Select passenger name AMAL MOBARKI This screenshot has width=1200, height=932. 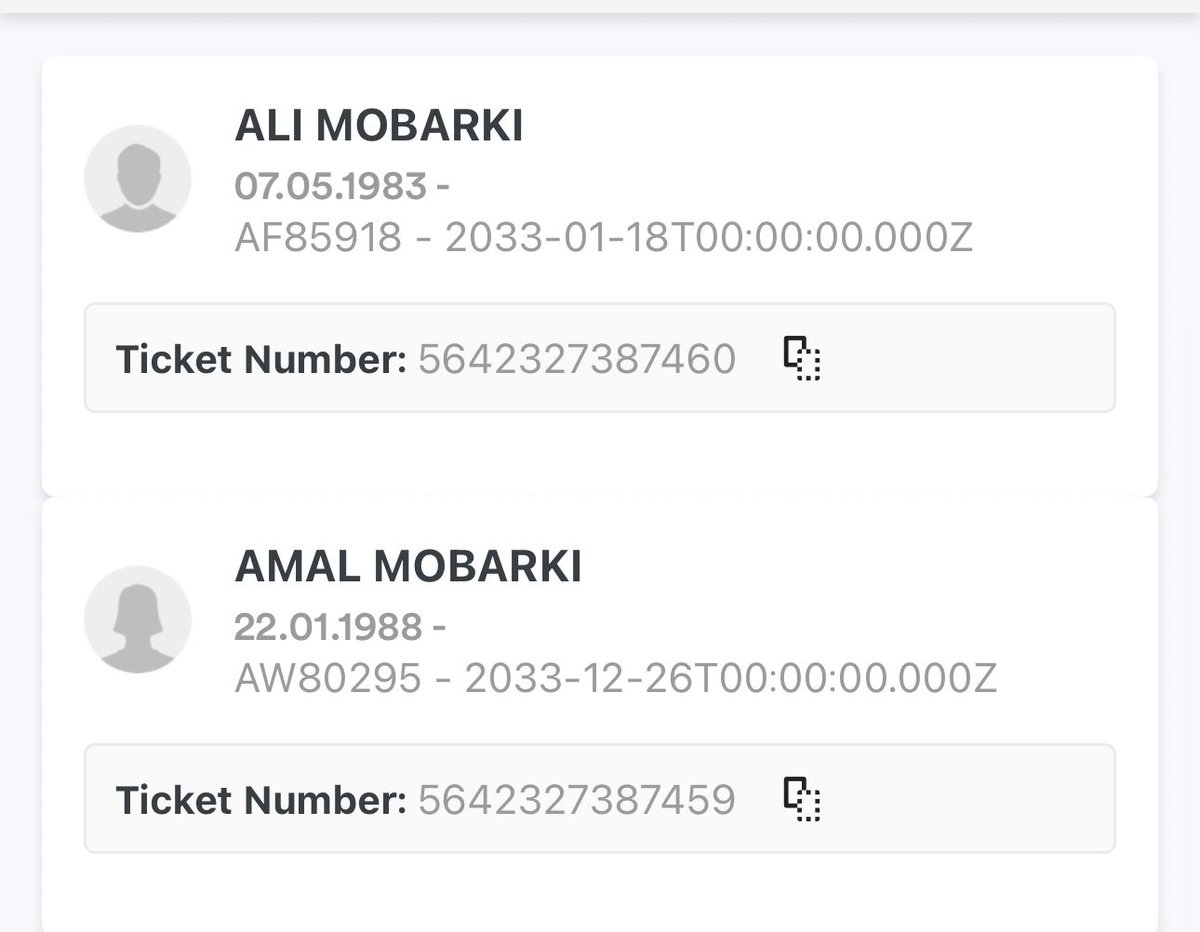coord(407,568)
